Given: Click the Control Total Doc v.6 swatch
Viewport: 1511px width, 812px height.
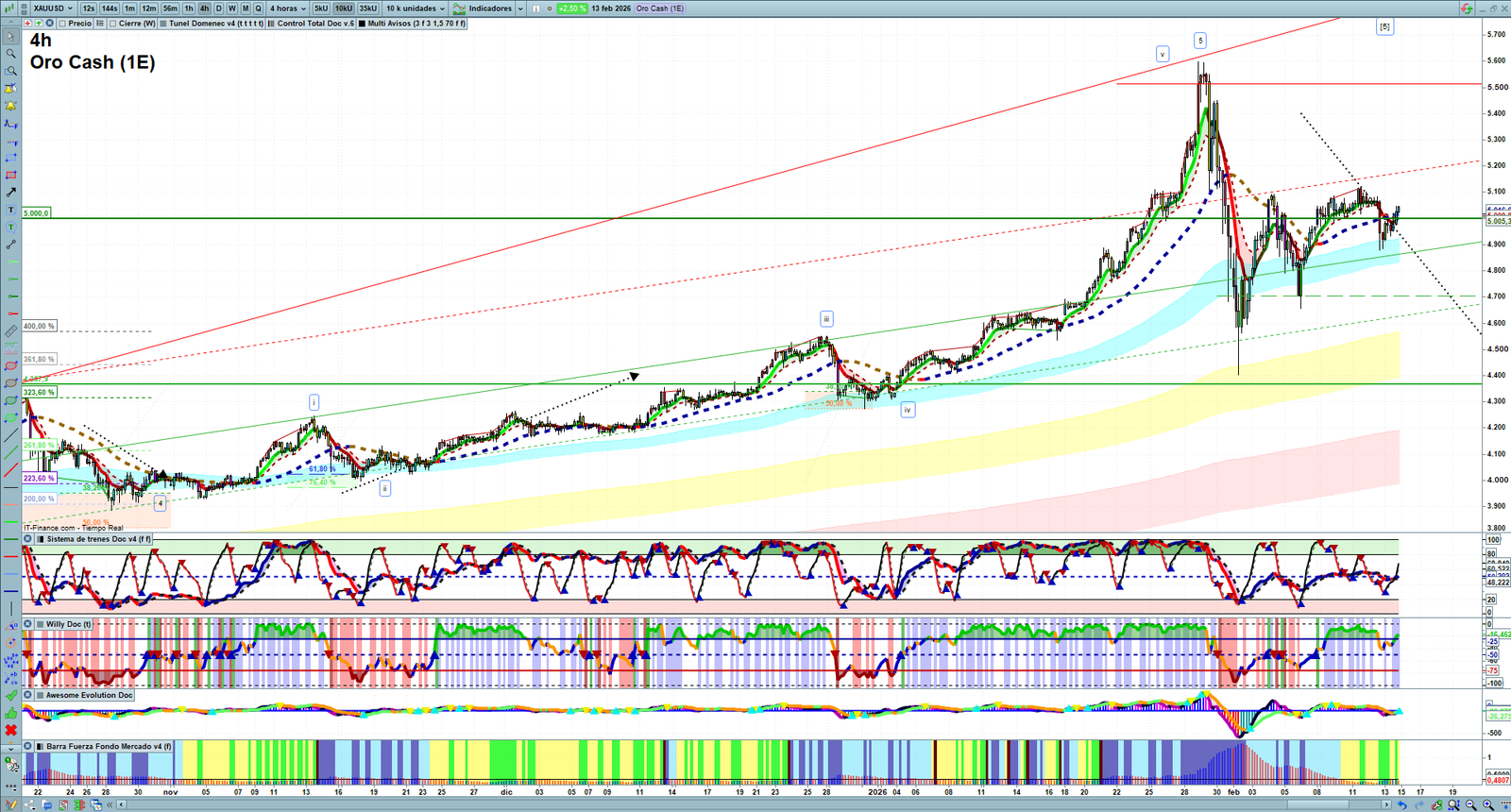Looking at the screenshot, I should pos(272,24).
